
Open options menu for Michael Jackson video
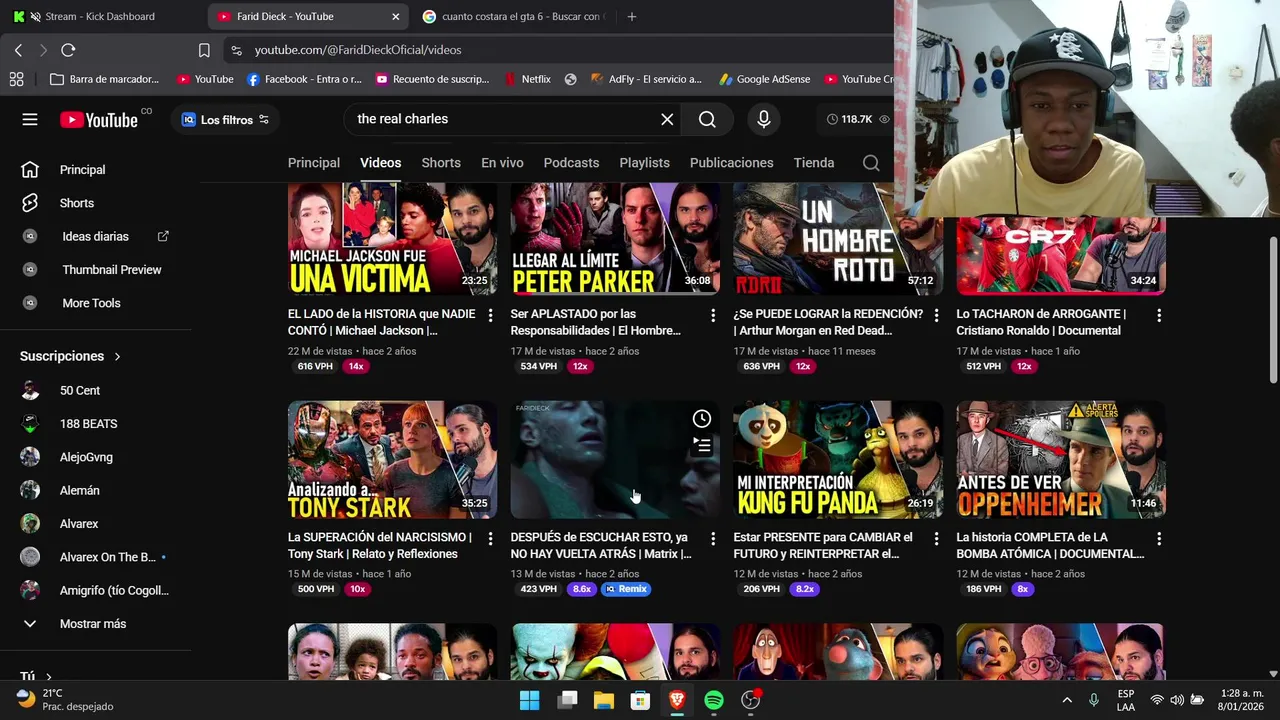pyautogui.click(x=490, y=316)
